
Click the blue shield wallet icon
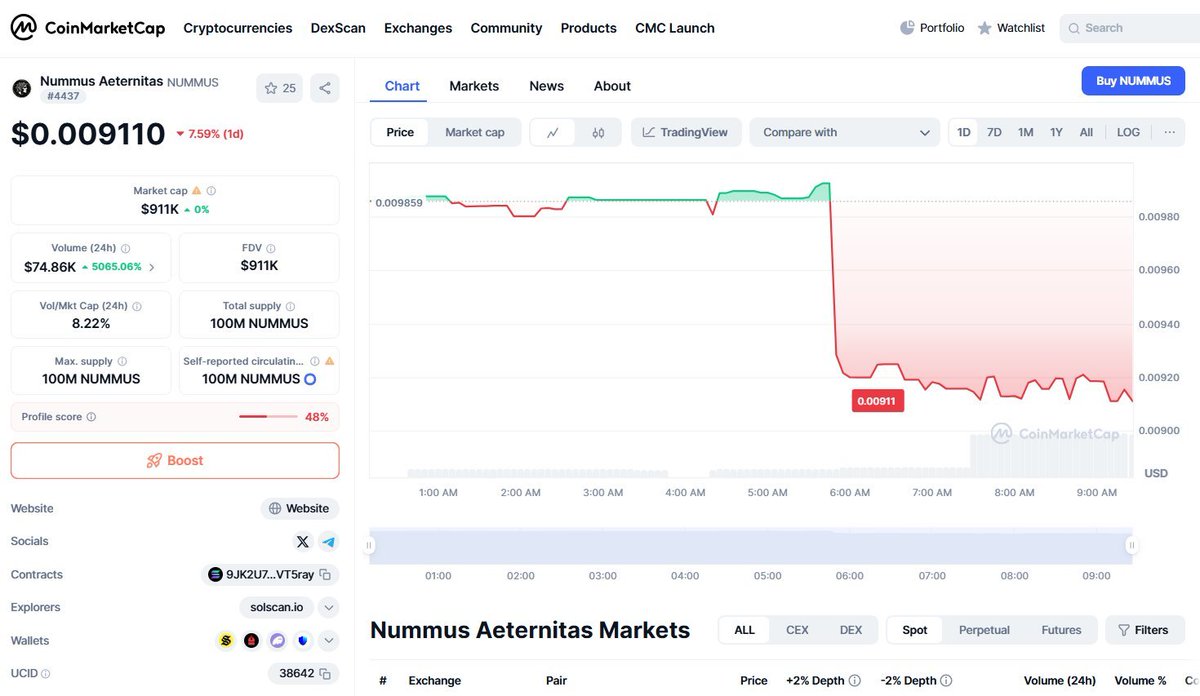302,641
